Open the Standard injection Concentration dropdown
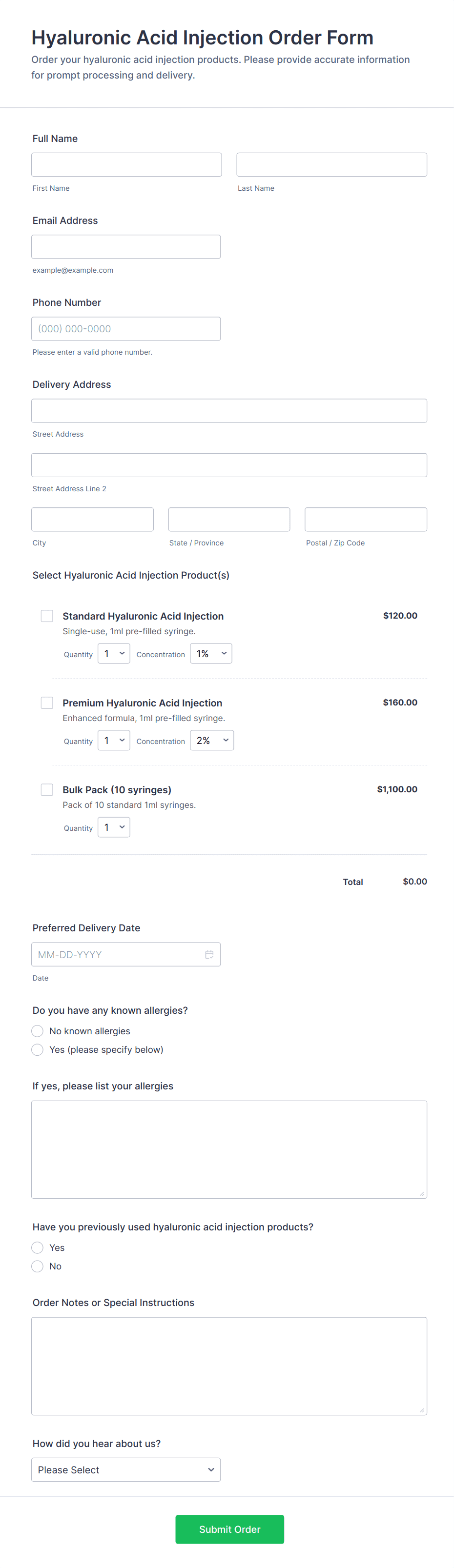 coord(211,653)
